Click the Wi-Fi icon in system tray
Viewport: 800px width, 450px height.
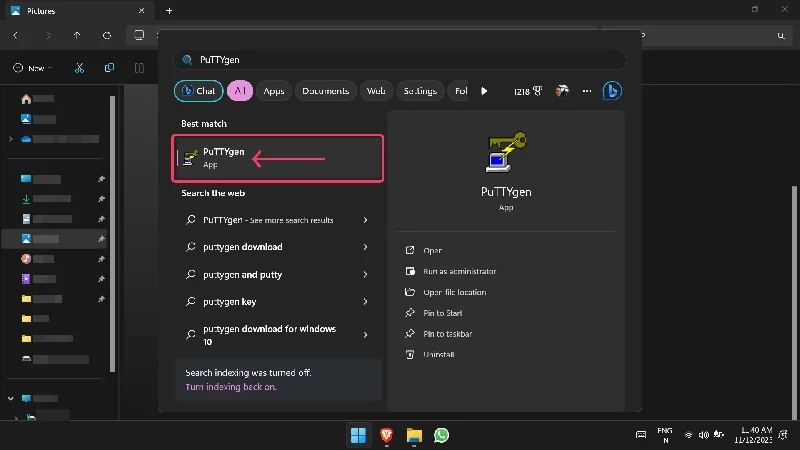tap(688, 435)
